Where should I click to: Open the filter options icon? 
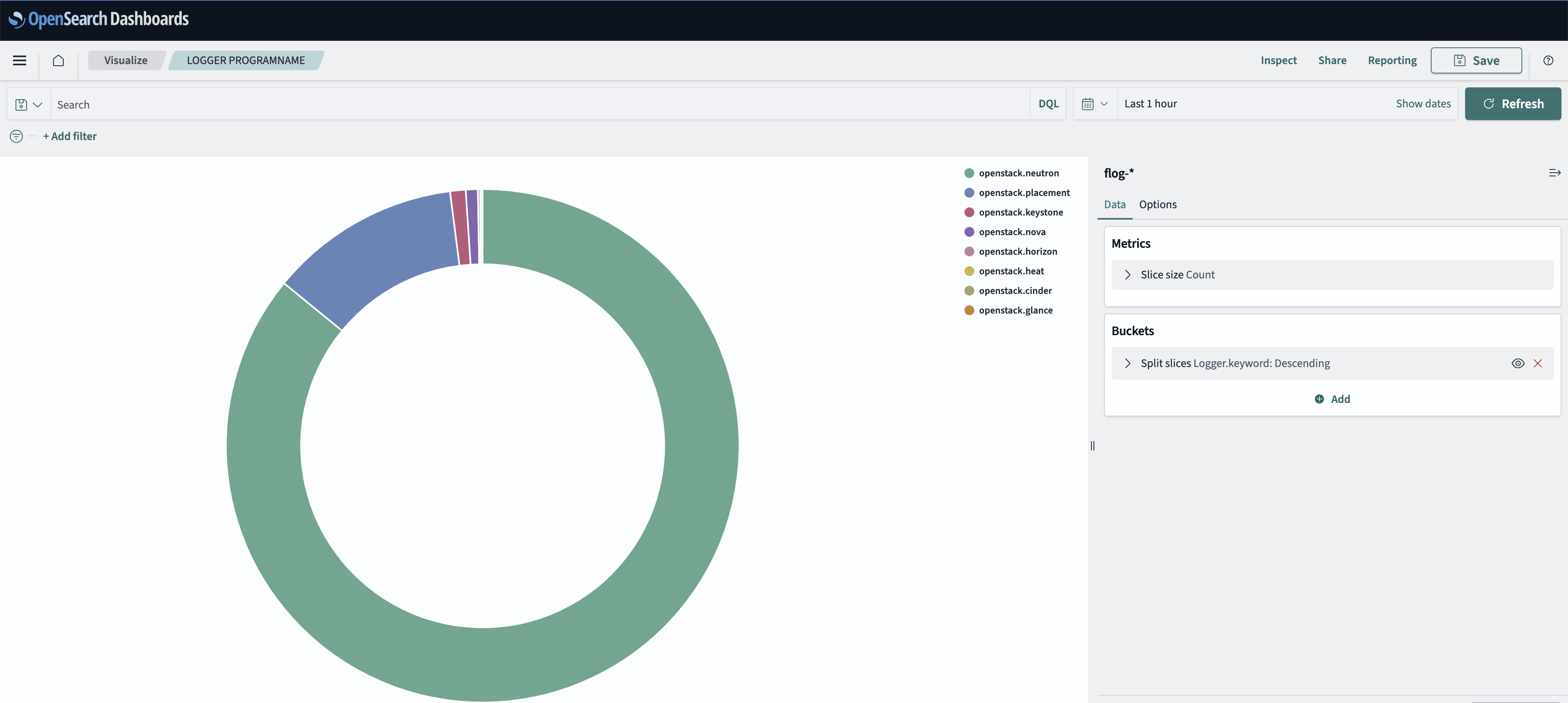(16, 136)
